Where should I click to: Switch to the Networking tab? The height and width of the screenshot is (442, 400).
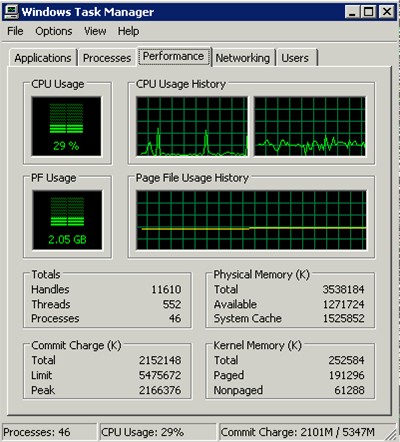tap(243, 58)
